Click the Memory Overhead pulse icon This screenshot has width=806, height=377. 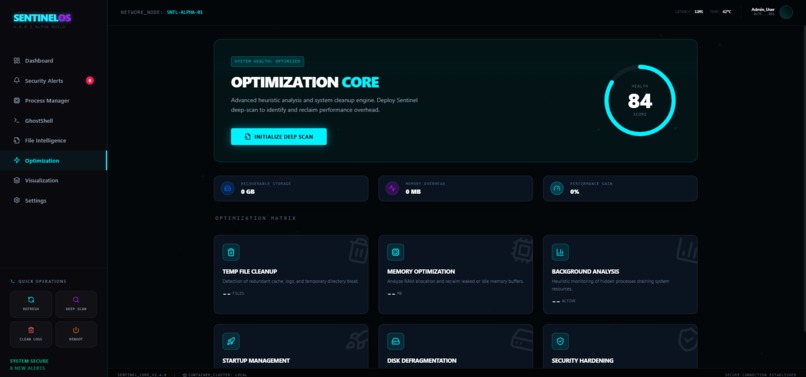pyautogui.click(x=392, y=188)
